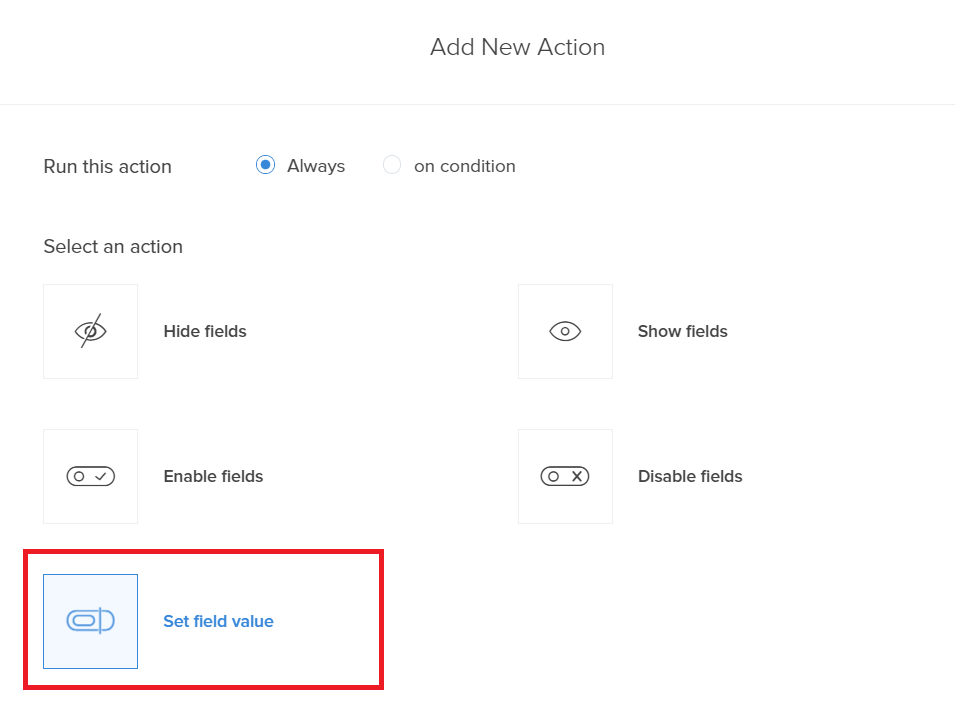Click the Show fields text label

(683, 331)
